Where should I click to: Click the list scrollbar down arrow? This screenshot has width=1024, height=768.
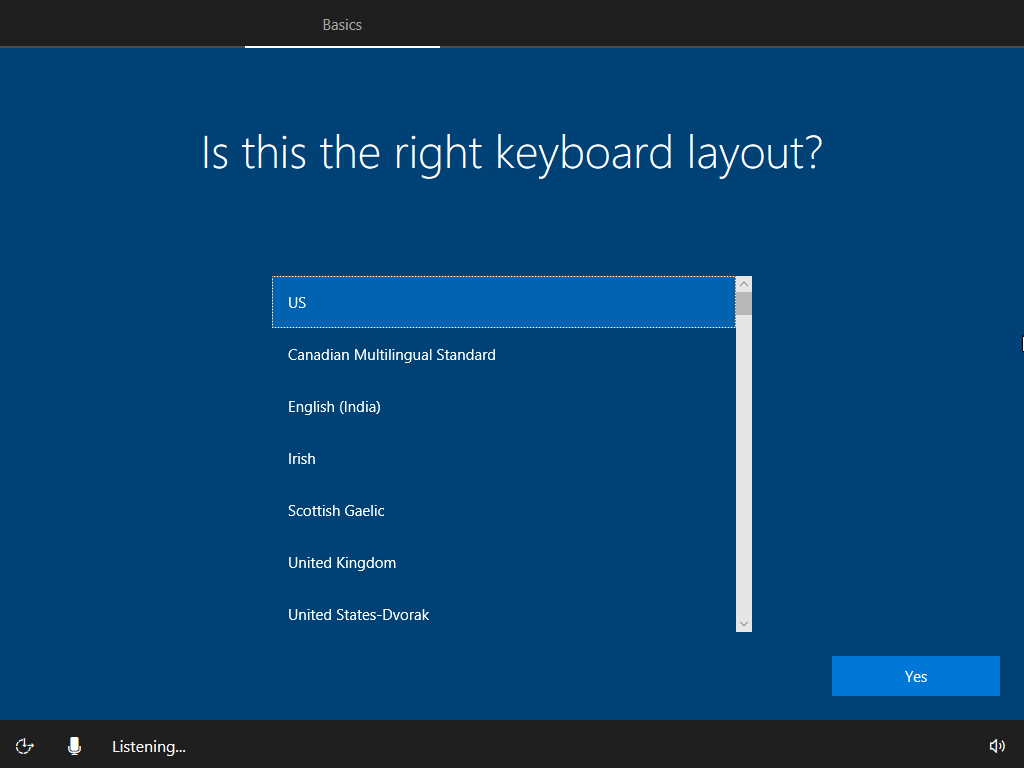[744, 624]
